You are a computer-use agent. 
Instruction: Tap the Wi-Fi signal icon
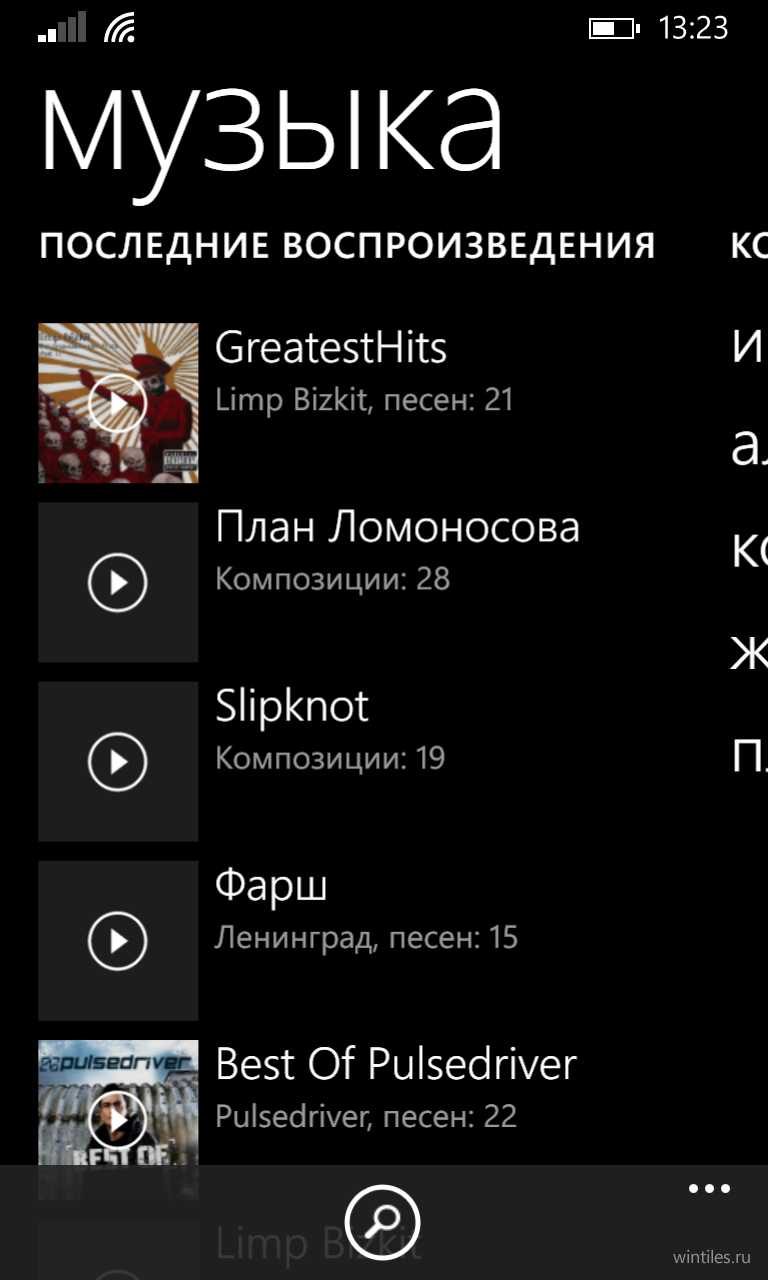click(118, 29)
